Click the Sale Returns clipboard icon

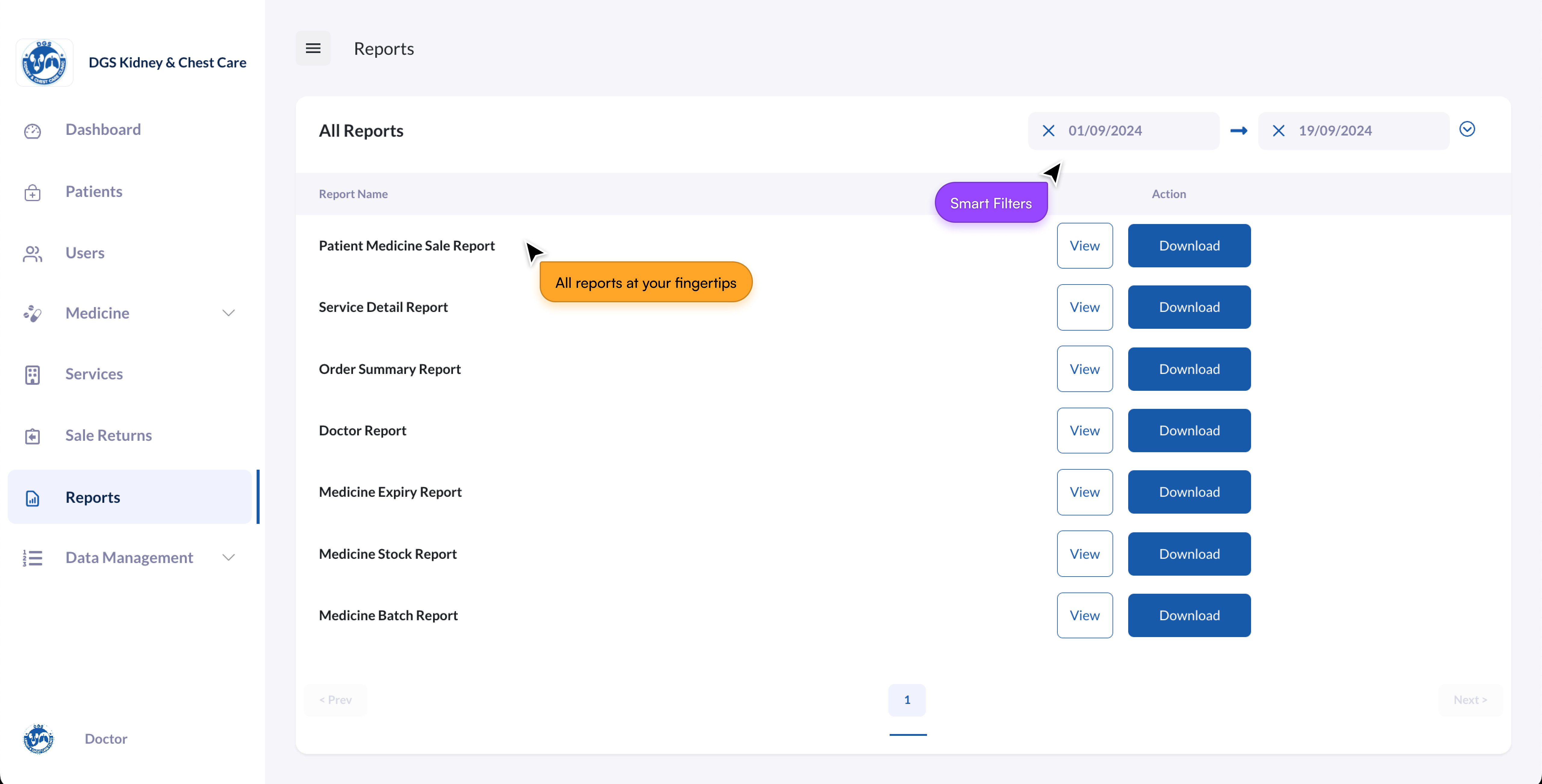tap(32, 436)
